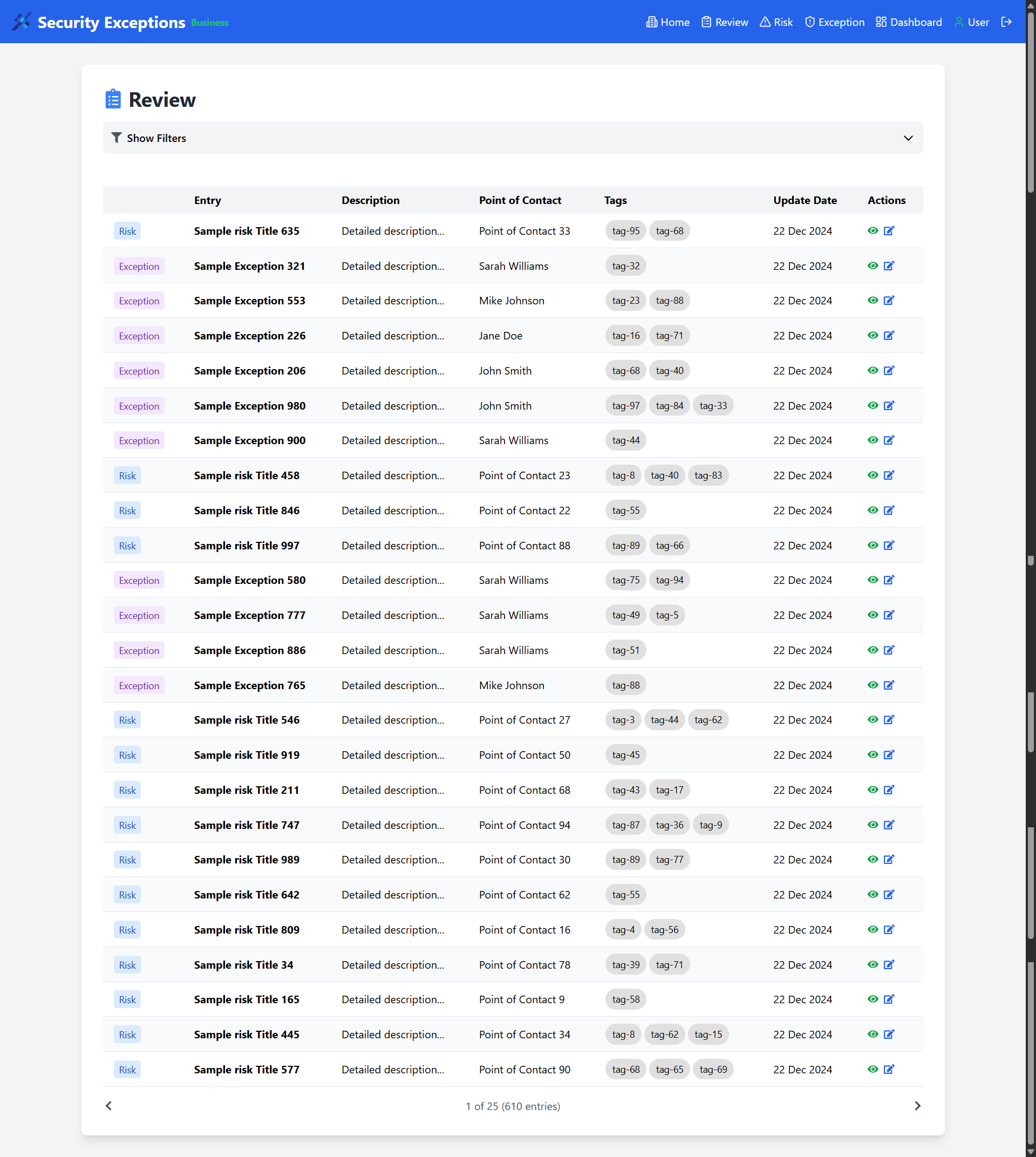Click the filter funnel icon
Image resolution: width=1036 pixels, height=1157 pixels.
[116, 138]
